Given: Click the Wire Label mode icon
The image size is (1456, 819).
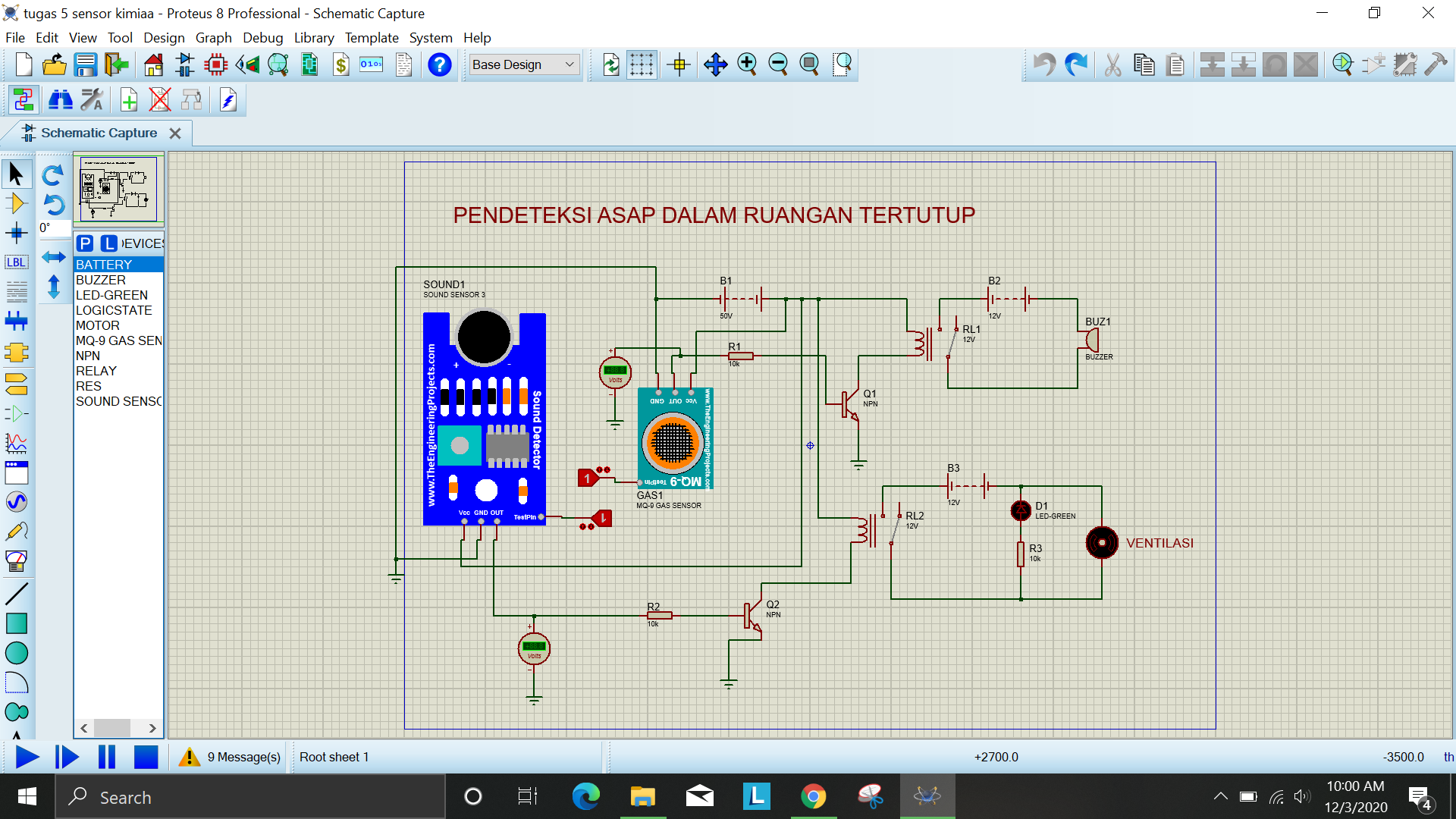Looking at the screenshot, I should tap(16, 262).
